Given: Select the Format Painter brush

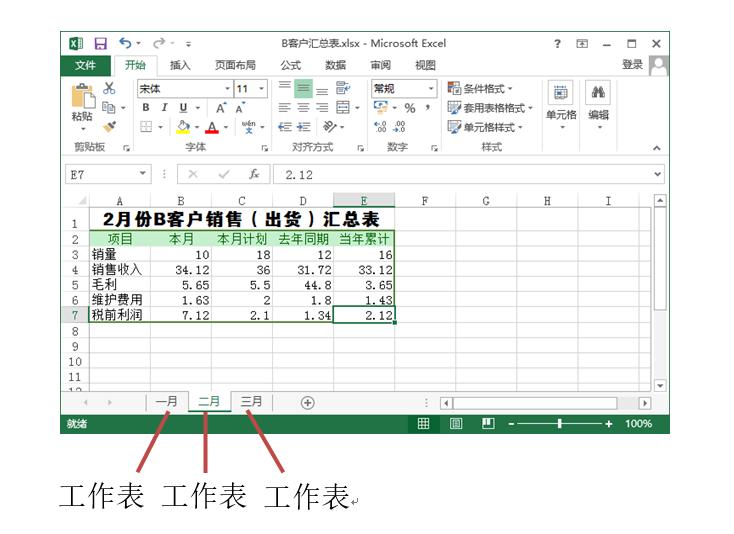Looking at the screenshot, I should pyautogui.click(x=110, y=127).
